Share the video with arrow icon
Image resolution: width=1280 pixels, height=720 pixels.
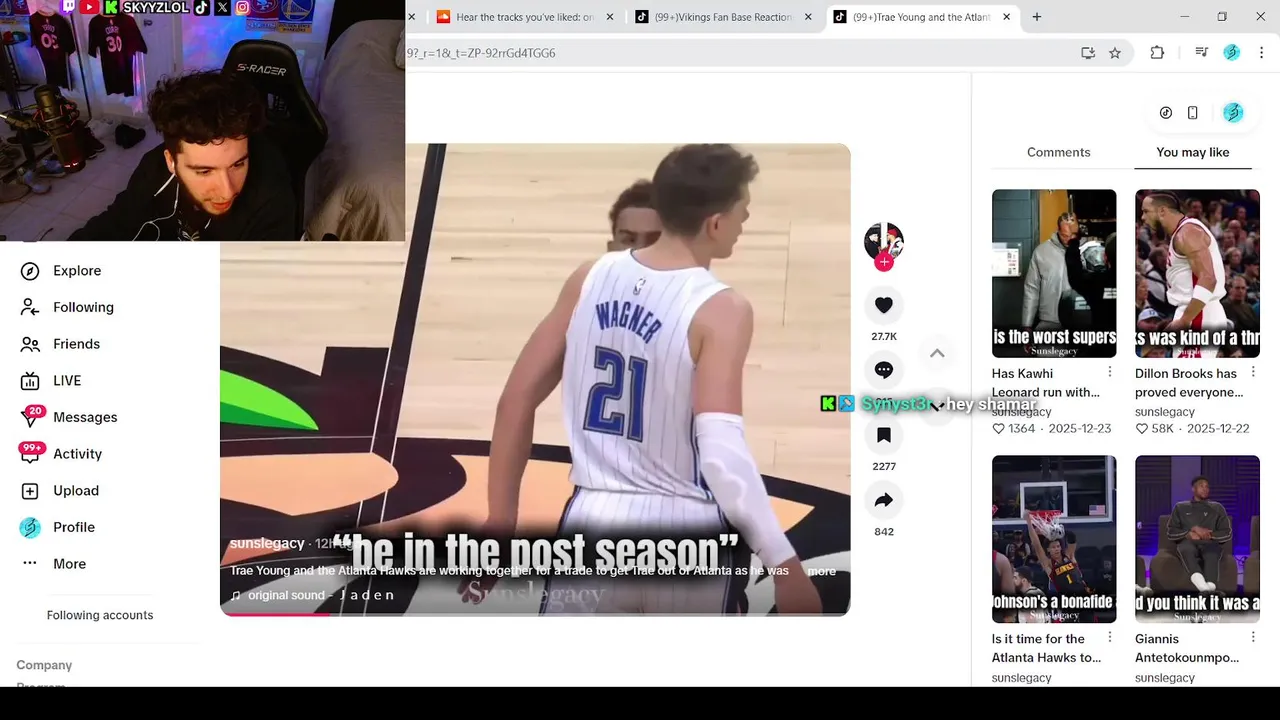[x=883, y=500]
